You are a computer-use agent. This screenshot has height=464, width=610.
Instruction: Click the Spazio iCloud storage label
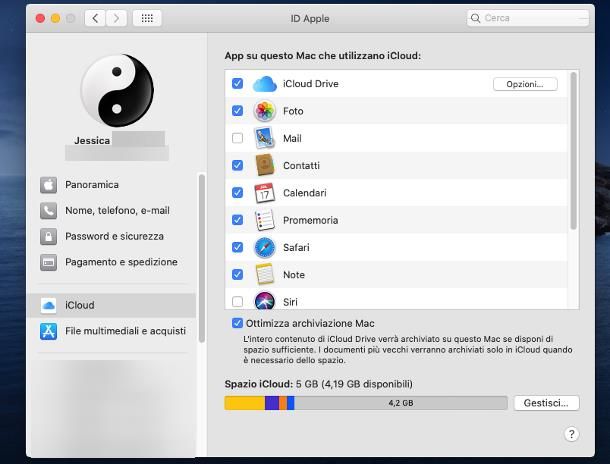coord(259,384)
